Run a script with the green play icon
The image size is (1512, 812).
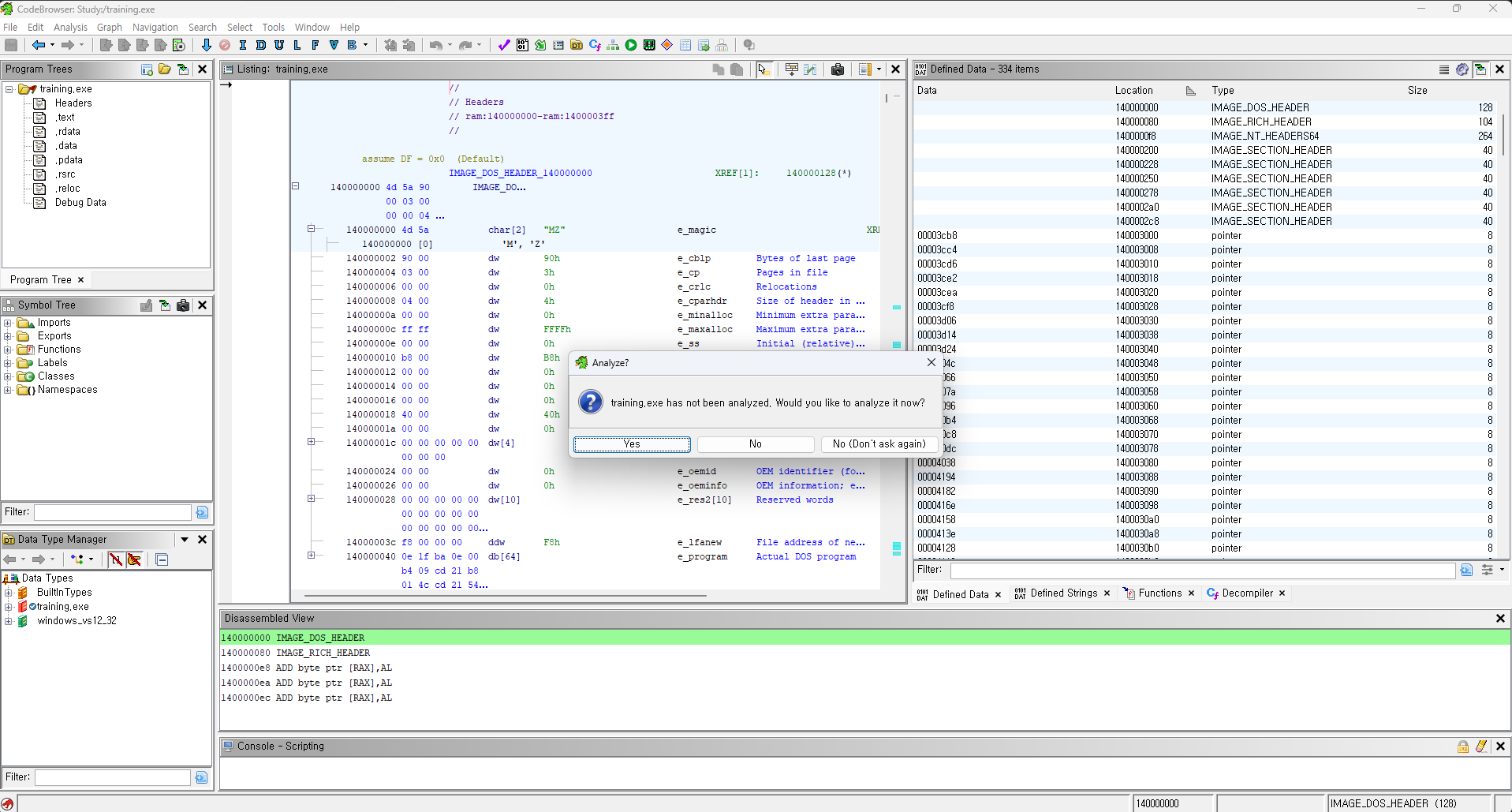630,45
